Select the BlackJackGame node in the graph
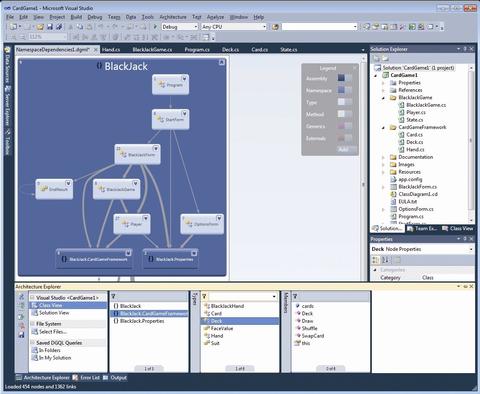Image resolution: width=480 pixels, height=394 pixels. (116, 189)
